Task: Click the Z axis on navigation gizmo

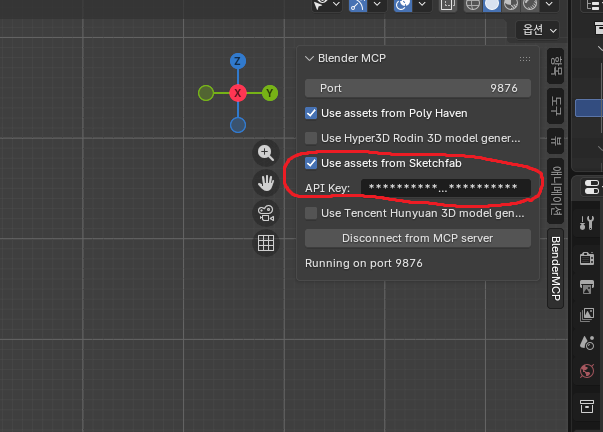Action: [x=238, y=61]
